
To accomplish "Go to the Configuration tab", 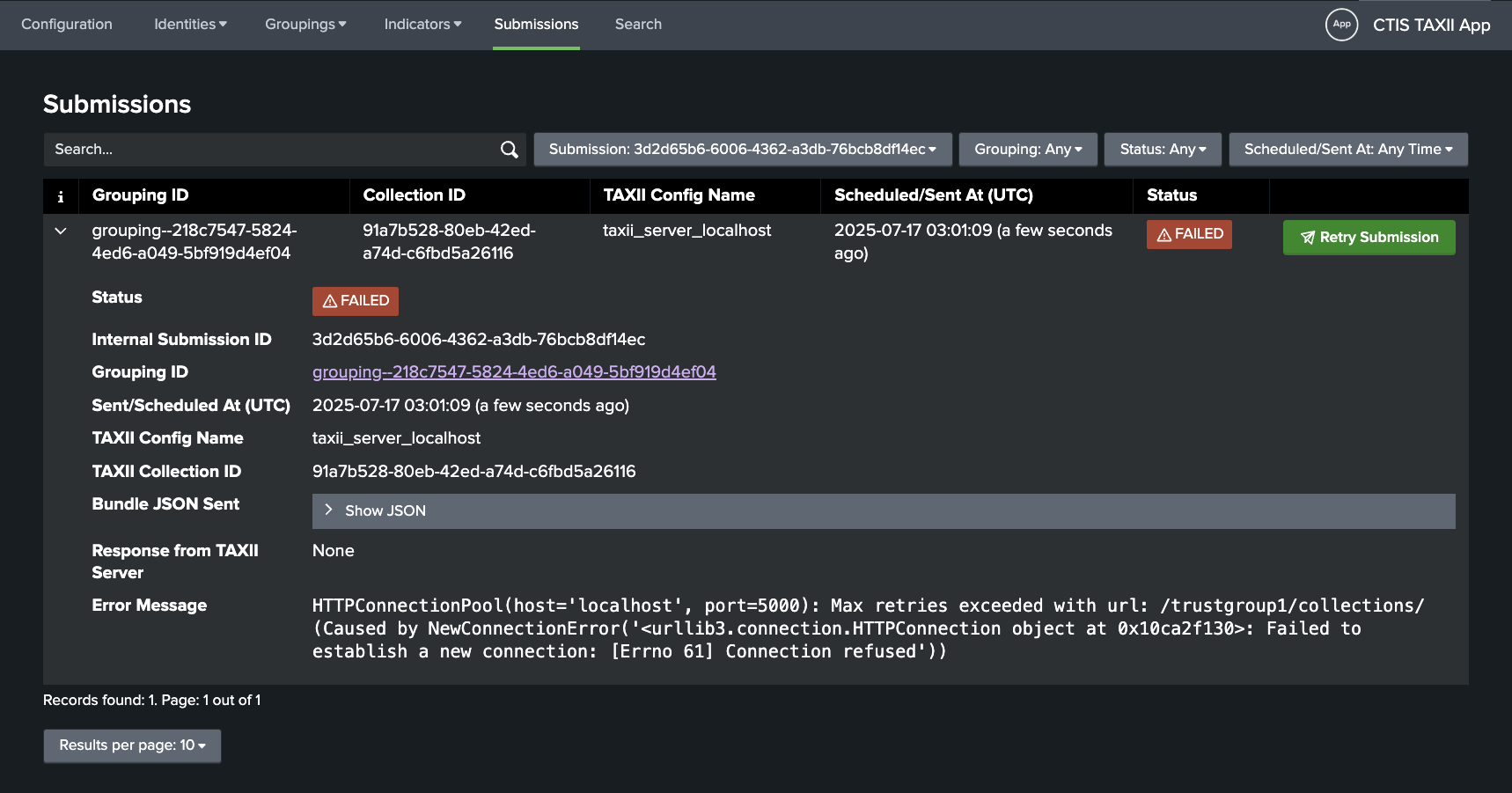I will tap(67, 25).
